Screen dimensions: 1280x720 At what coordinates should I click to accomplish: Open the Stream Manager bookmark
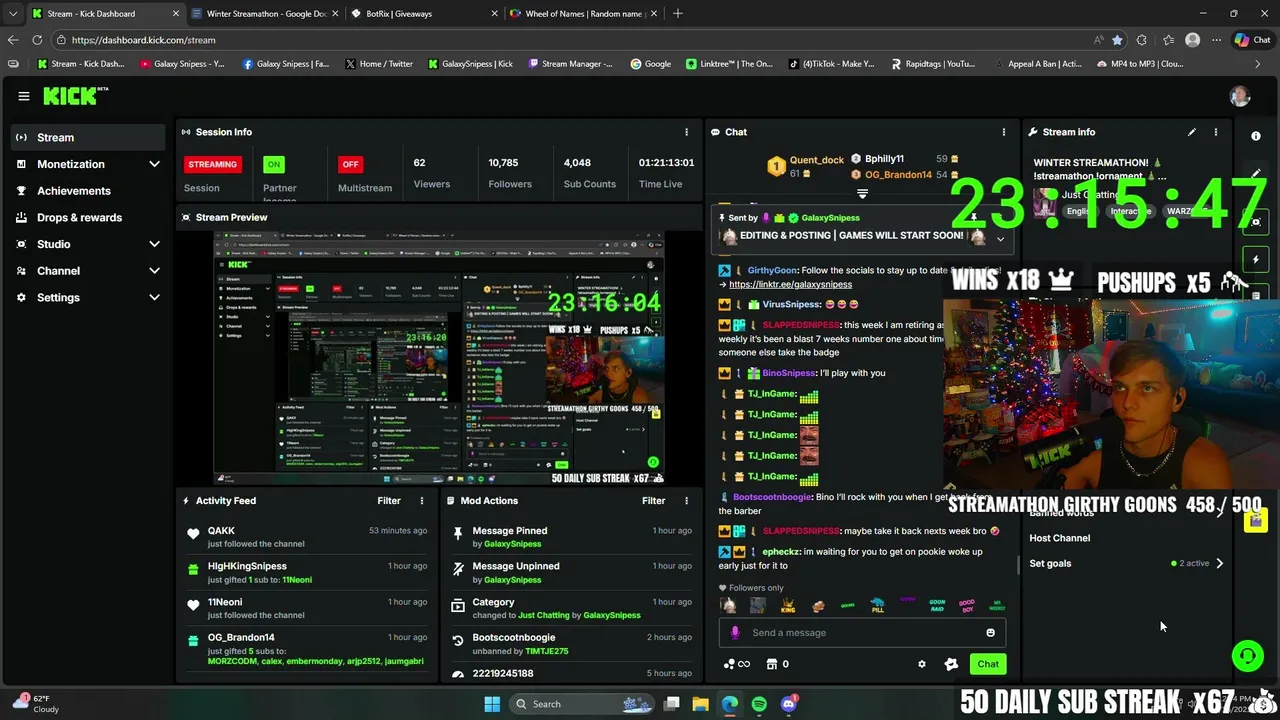click(569, 64)
